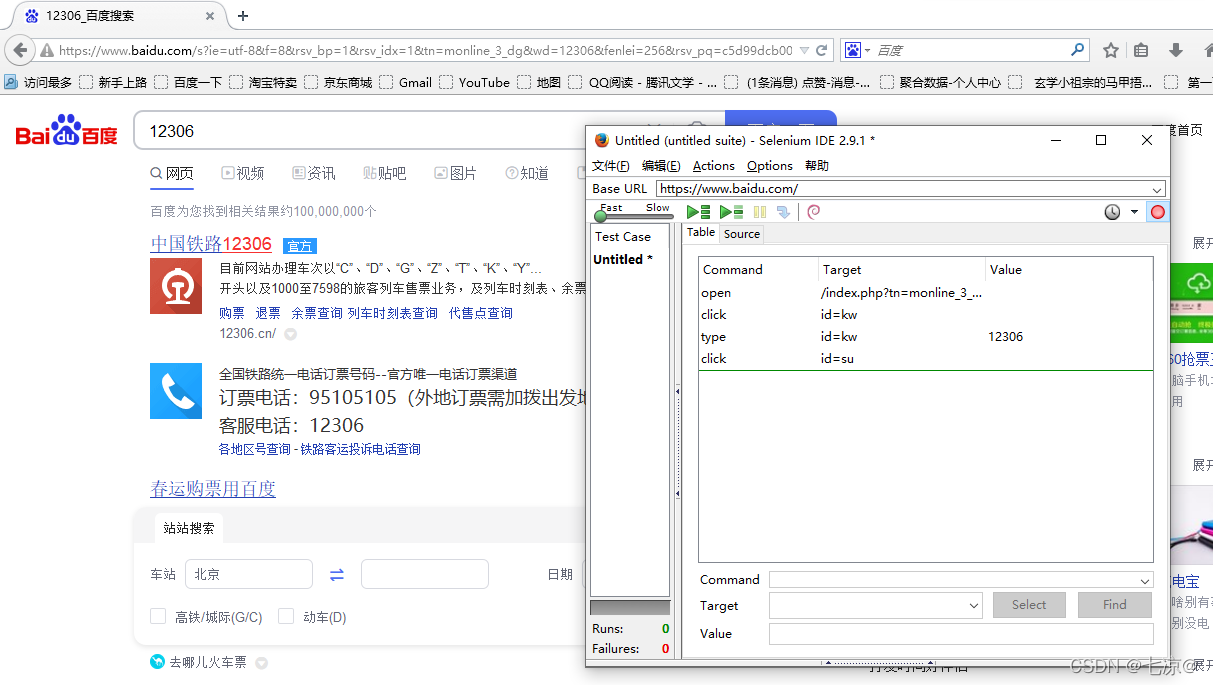Play current test case in Selenium IDE

(731, 212)
